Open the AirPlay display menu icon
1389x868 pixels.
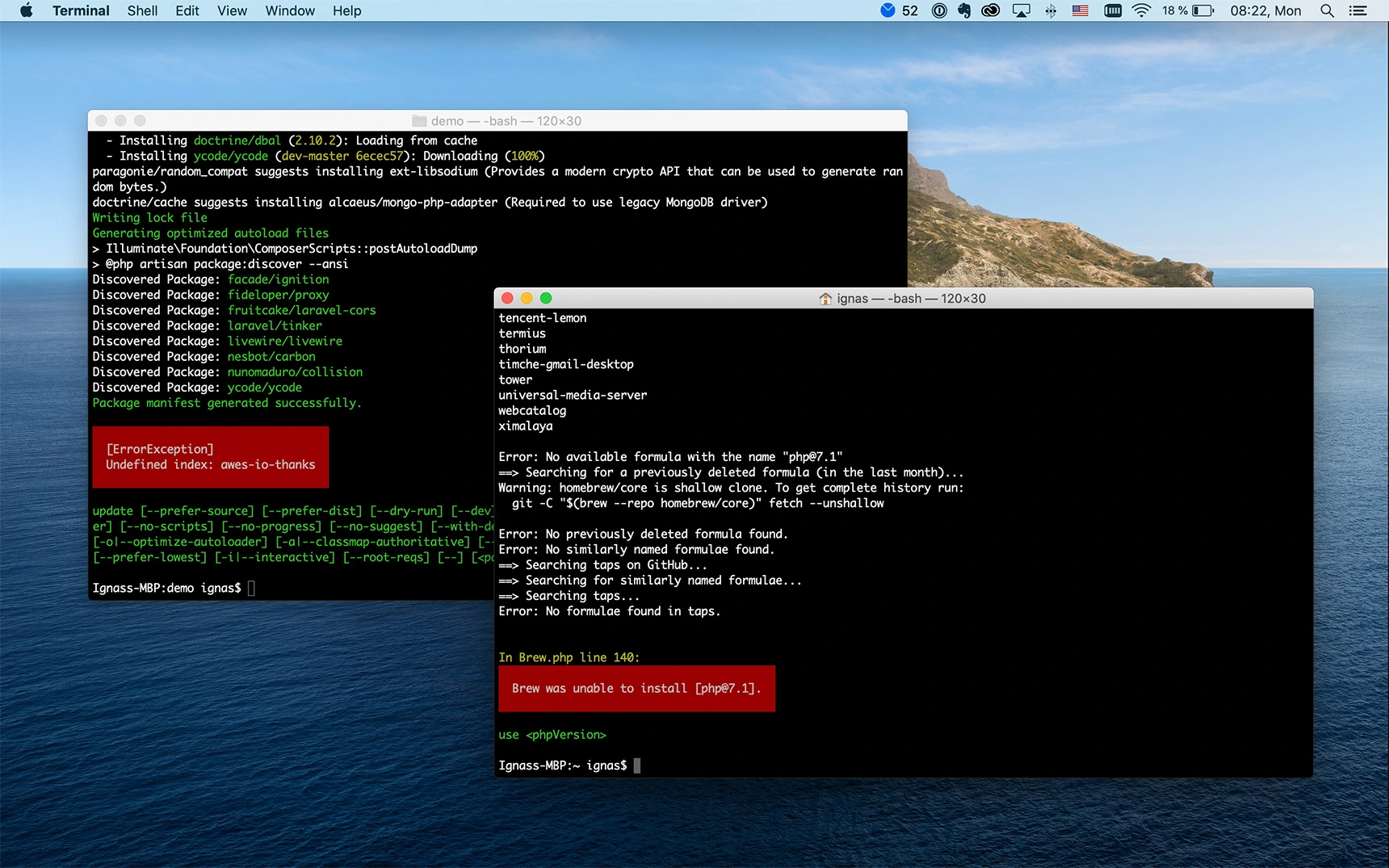(x=1022, y=10)
